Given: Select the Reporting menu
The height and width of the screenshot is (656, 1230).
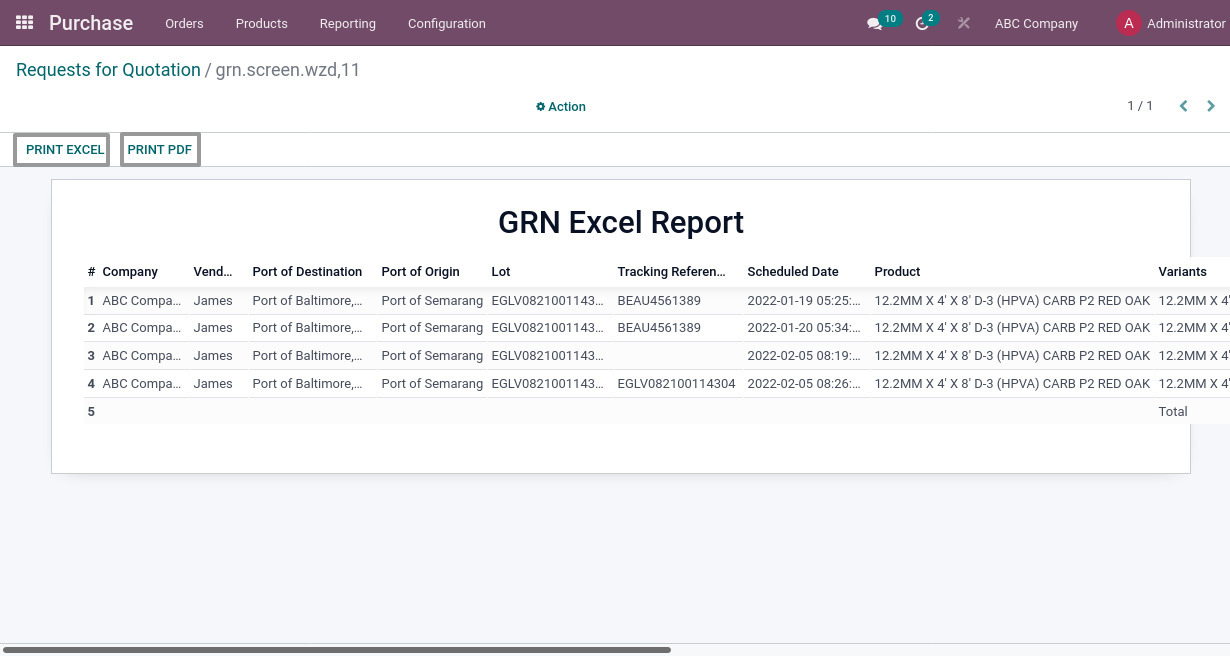Looking at the screenshot, I should point(347,23).
